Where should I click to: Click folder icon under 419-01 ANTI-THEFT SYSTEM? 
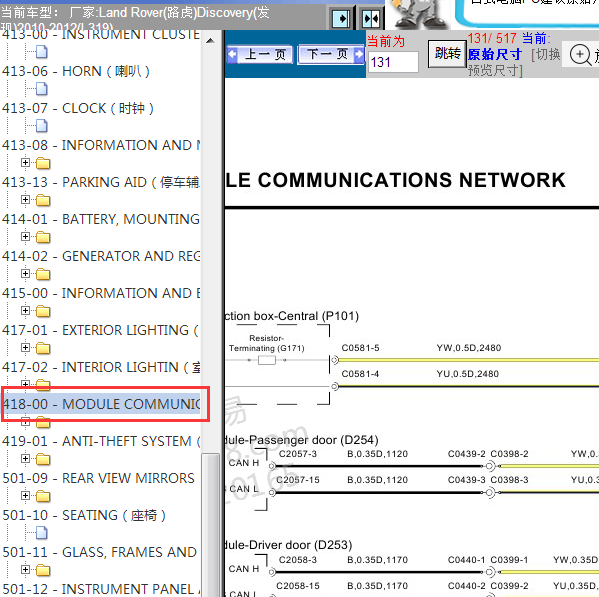pyautogui.click(x=43, y=459)
